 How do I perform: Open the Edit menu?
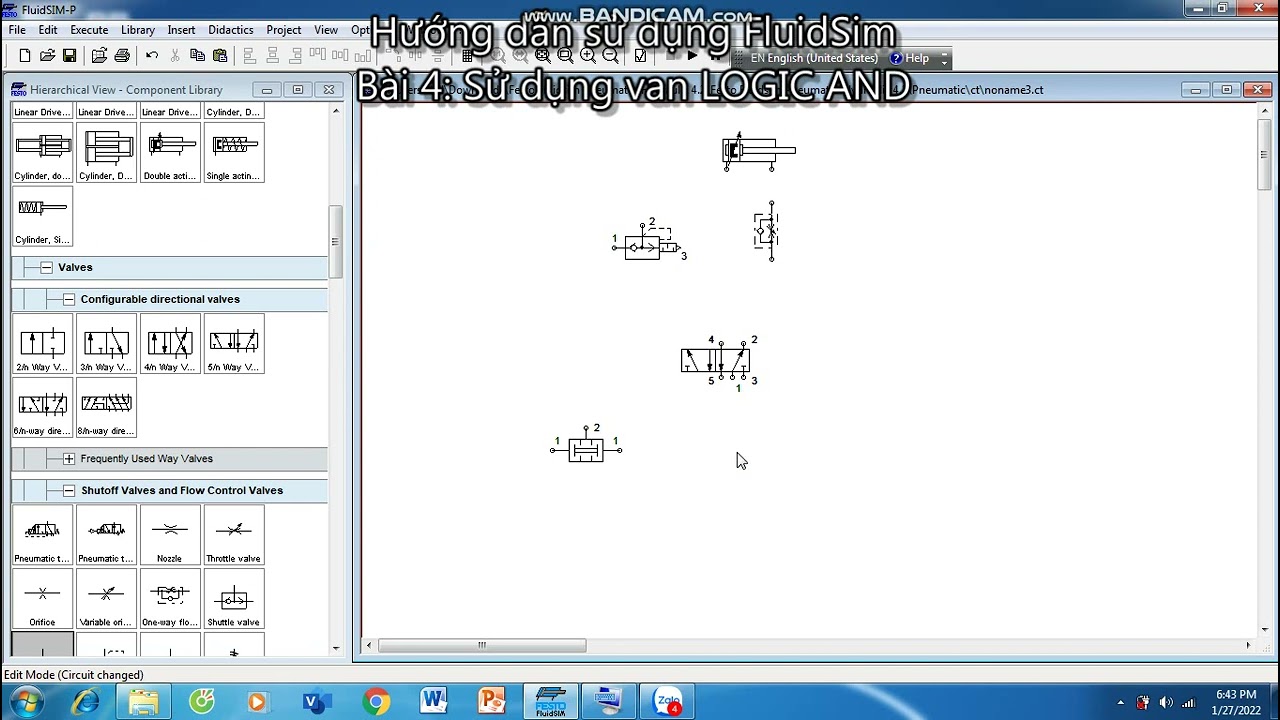(x=48, y=30)
